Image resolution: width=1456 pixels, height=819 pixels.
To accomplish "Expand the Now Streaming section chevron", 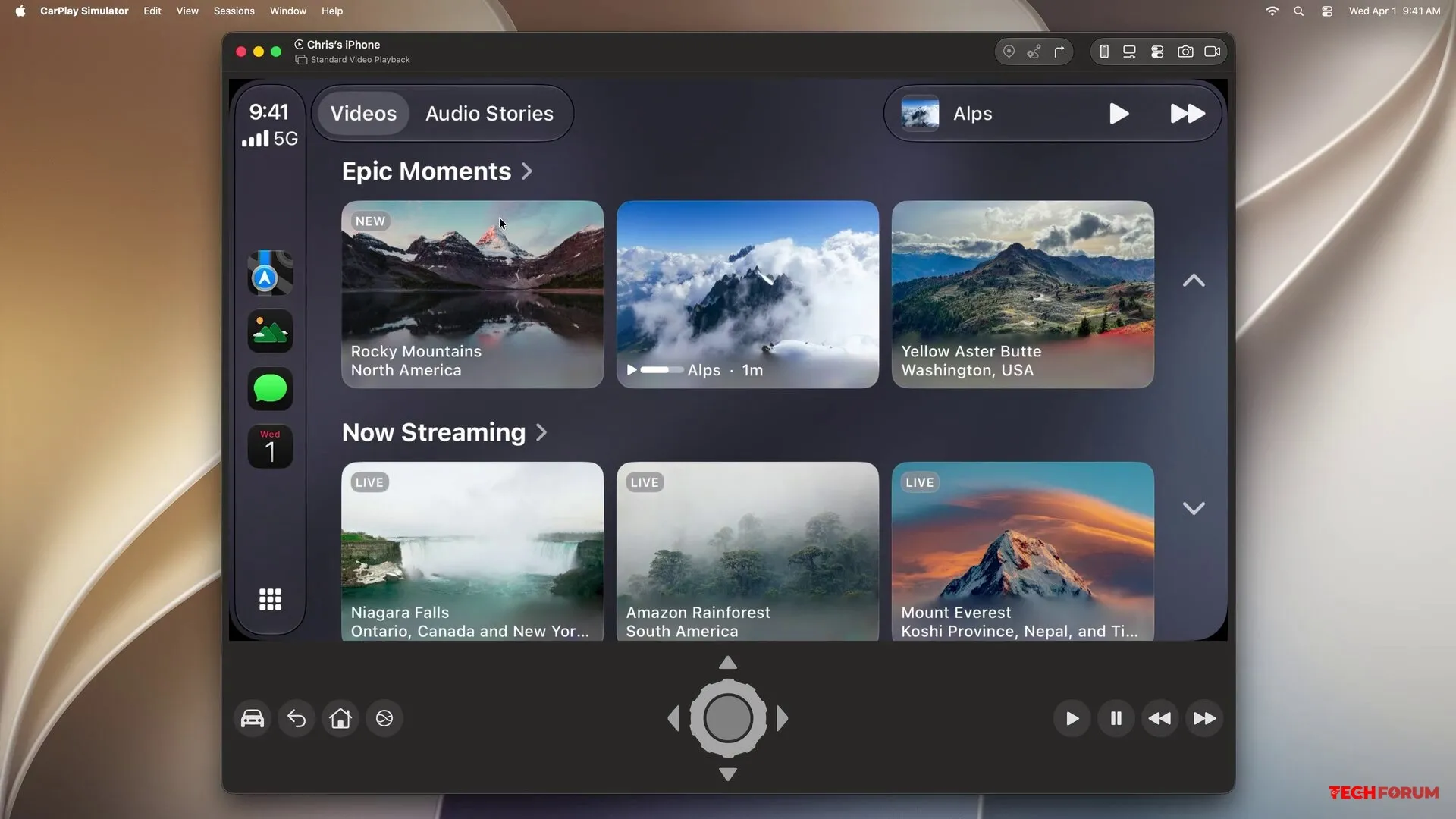I will point(541,432).
